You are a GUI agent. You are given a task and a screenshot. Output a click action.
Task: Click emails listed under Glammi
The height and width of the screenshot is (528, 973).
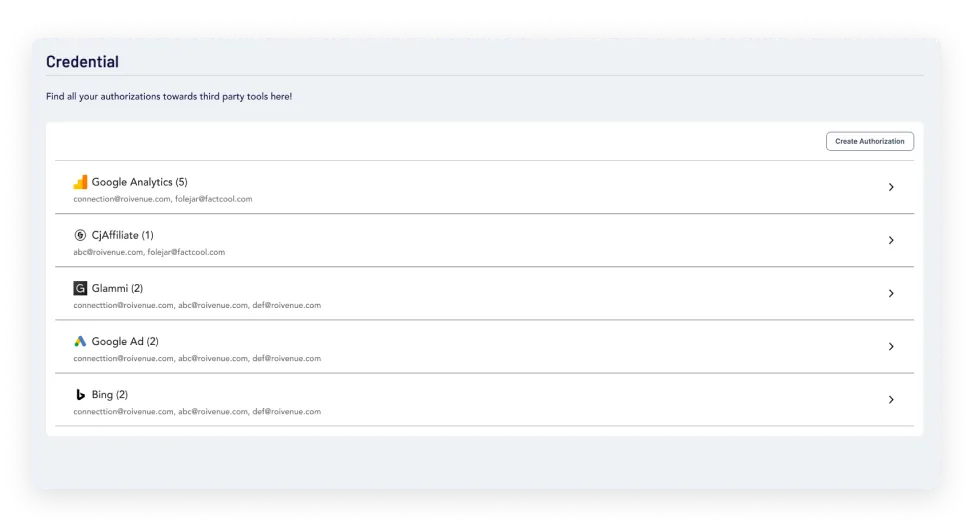(x=197, y=305)
